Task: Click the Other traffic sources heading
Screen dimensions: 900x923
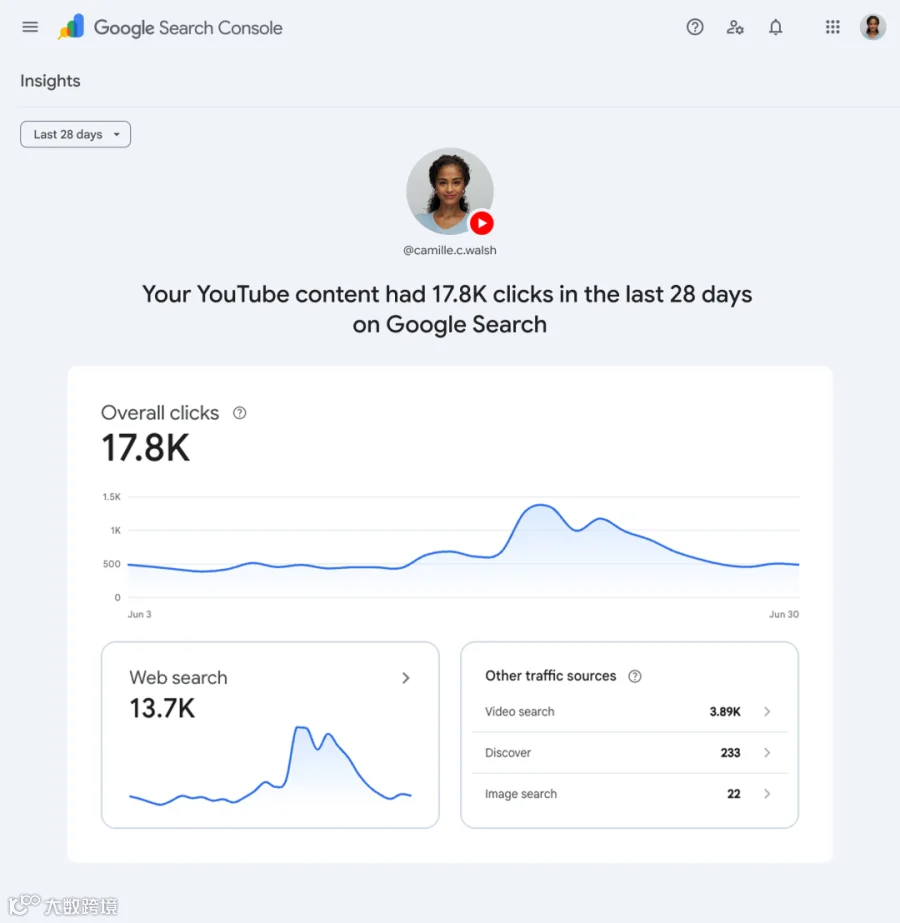Action: [550, 676]
